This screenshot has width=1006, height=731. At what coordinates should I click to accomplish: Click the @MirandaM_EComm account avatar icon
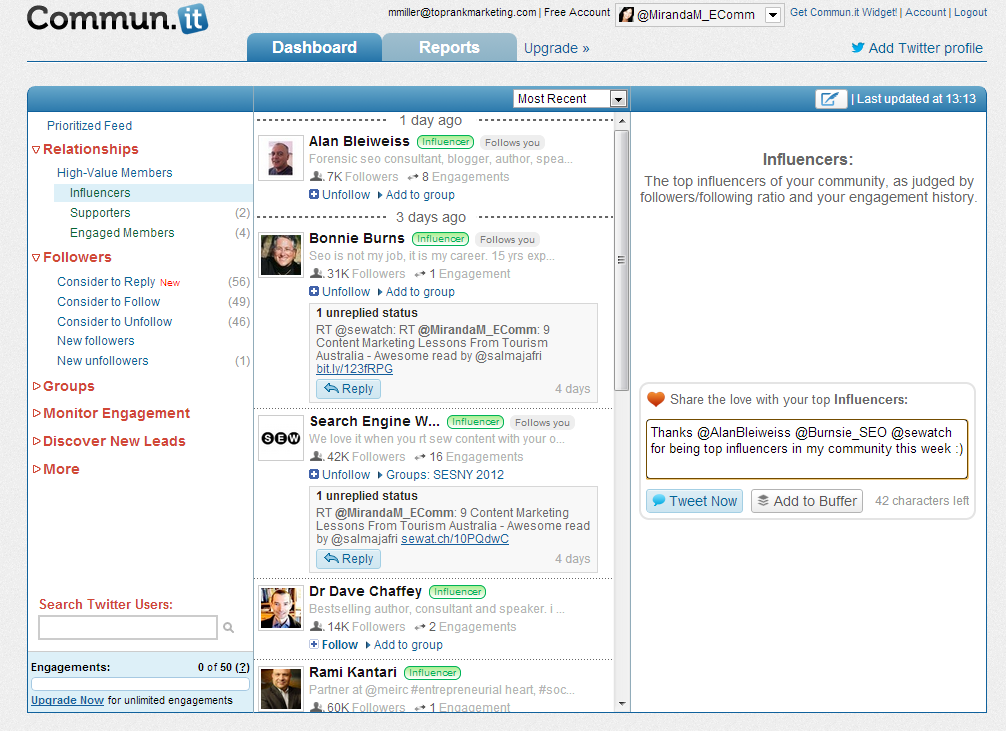click(x=627, y=15)
